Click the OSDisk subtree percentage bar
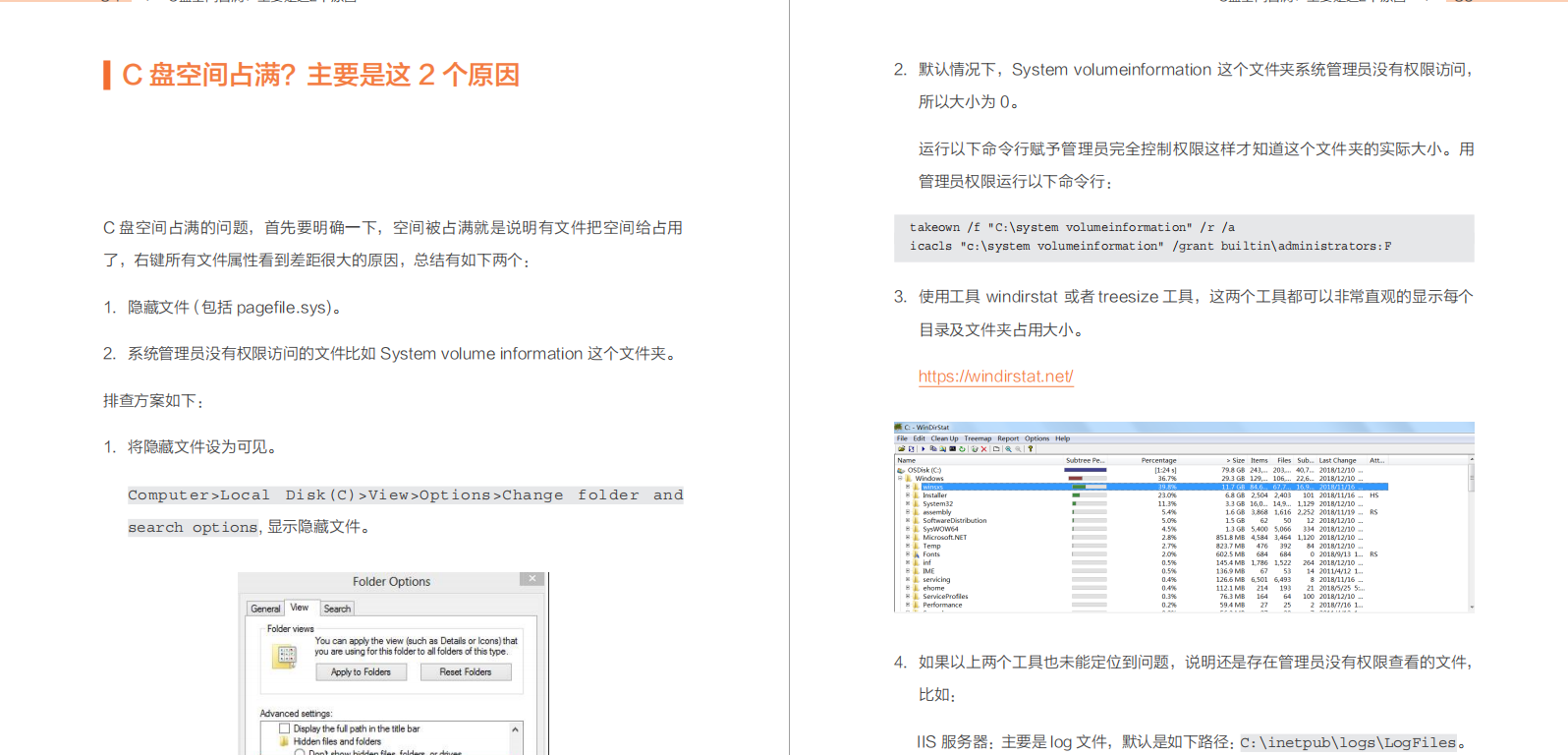Image resolution: width=1568 pixels, height=755 pixels. click(x=1086, y=470)
